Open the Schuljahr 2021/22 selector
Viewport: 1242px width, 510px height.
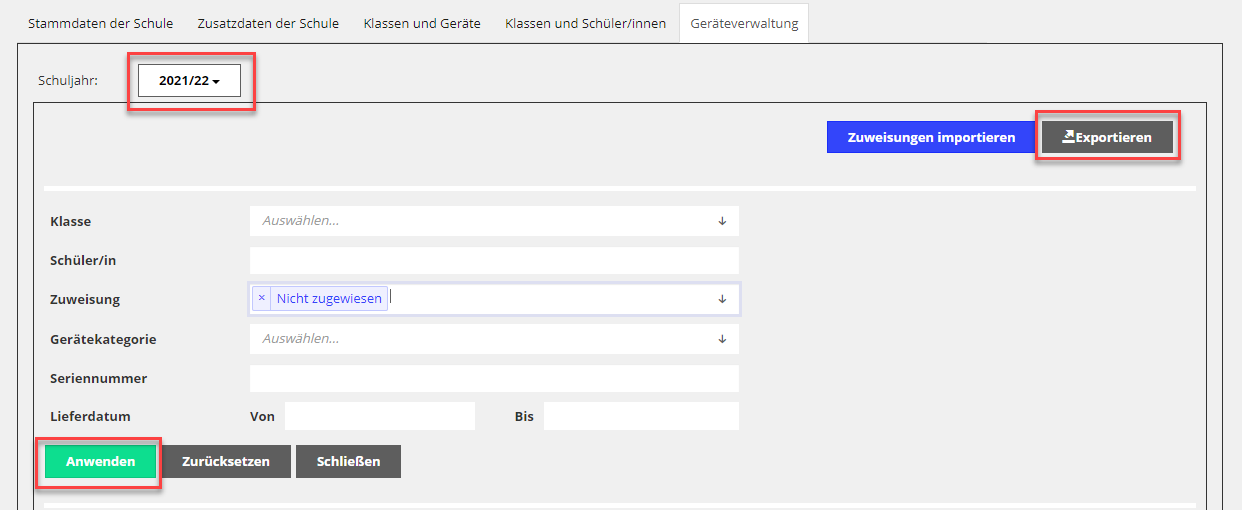coord(189,81)
